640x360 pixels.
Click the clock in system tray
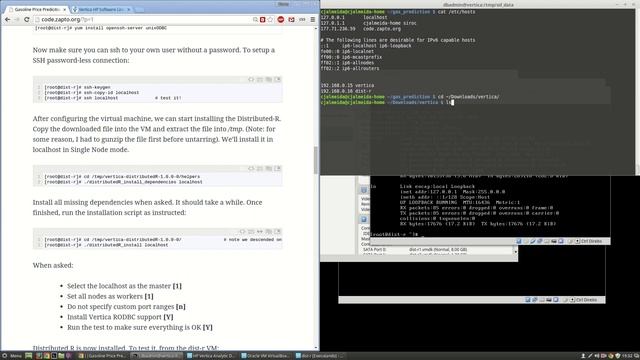pos(626,356)
